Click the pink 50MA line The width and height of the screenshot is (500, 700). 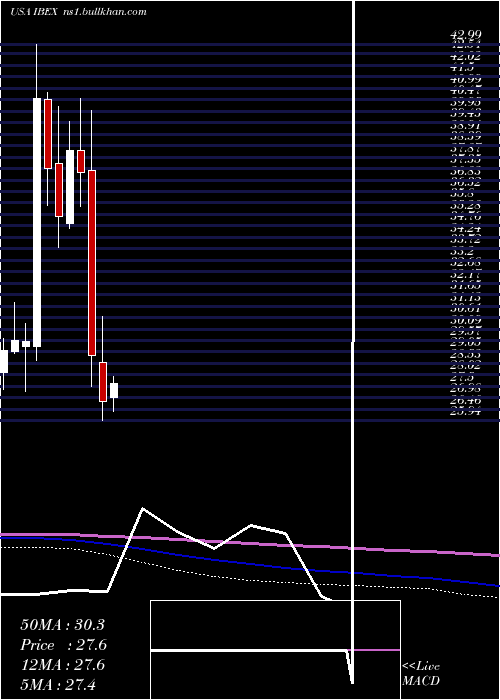[x=250, y=543]
